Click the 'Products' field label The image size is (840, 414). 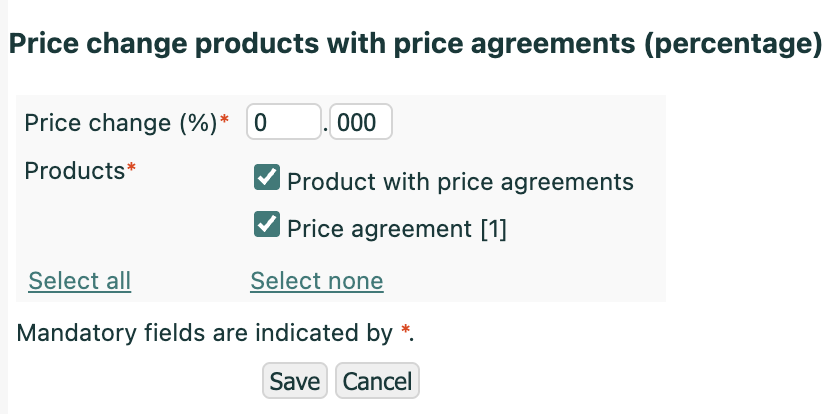pos(73,170)
